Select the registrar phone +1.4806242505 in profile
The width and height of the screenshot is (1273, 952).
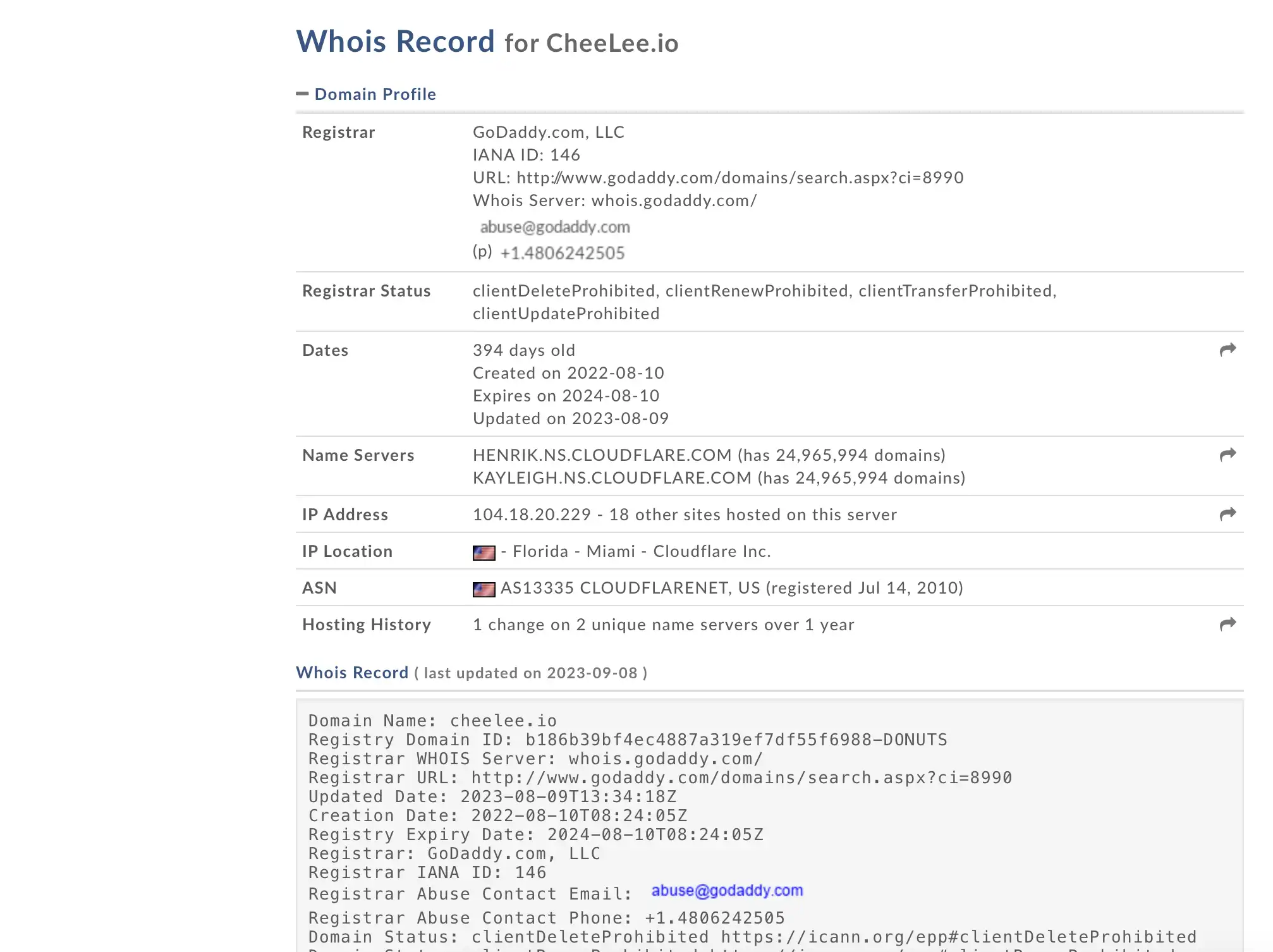(562, 253)
